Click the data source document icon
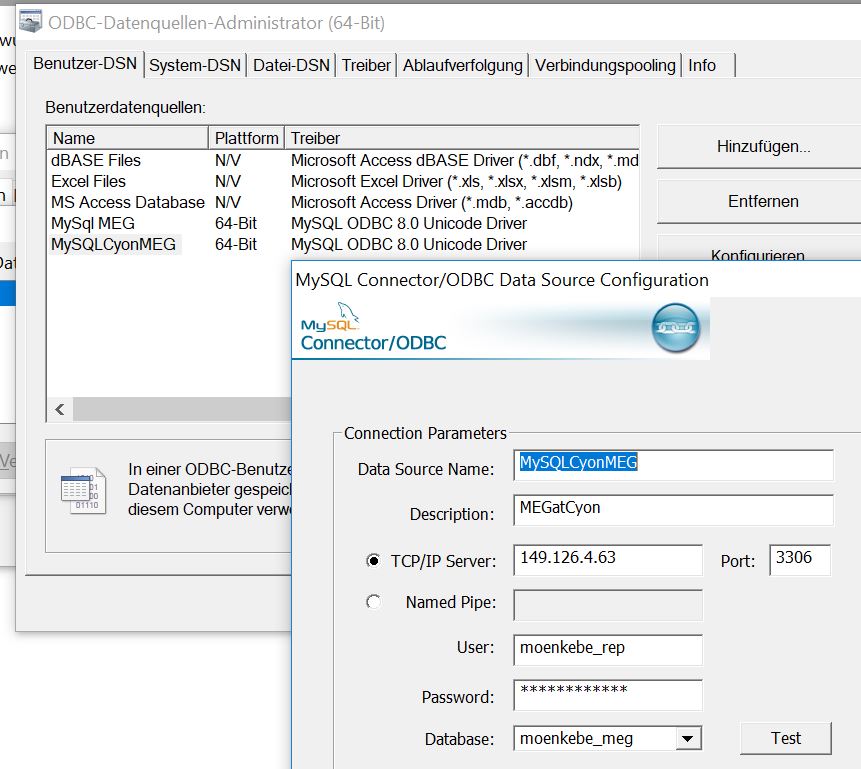Screen dimensions: 861x769 pyautogui.click(x=82, y=490)
